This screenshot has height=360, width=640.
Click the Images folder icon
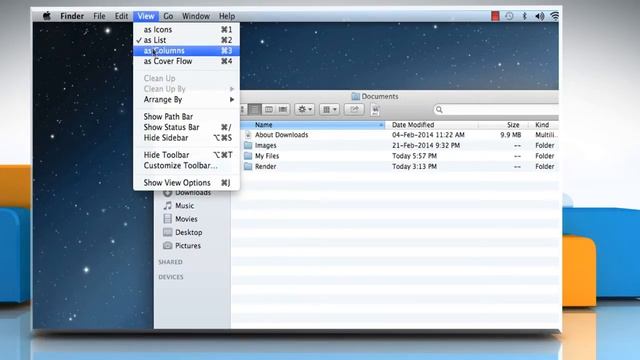248,145
